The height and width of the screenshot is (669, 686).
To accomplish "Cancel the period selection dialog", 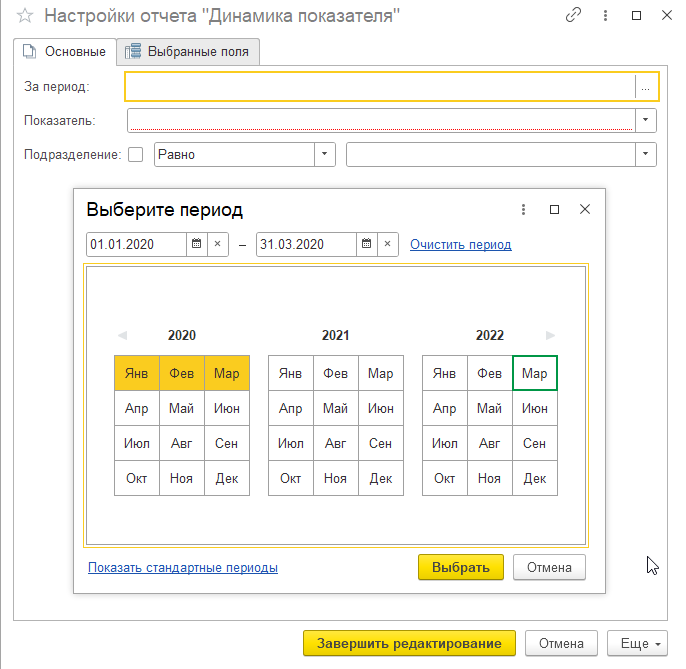I will click(549, 567).
